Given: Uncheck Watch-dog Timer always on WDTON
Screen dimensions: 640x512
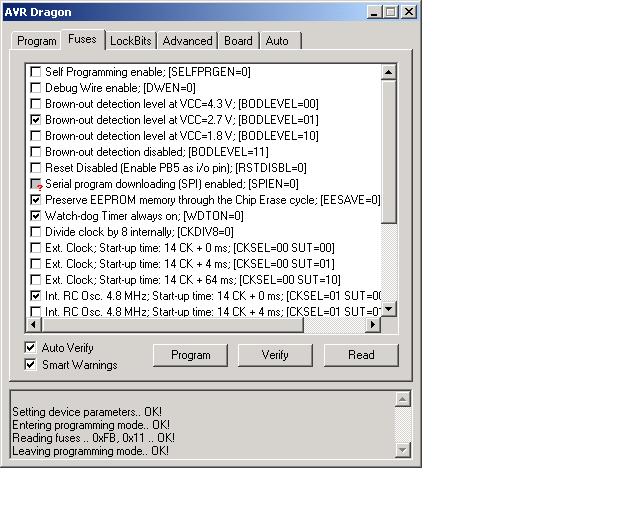Looking at the screenshot, I should tap(36, 216).
